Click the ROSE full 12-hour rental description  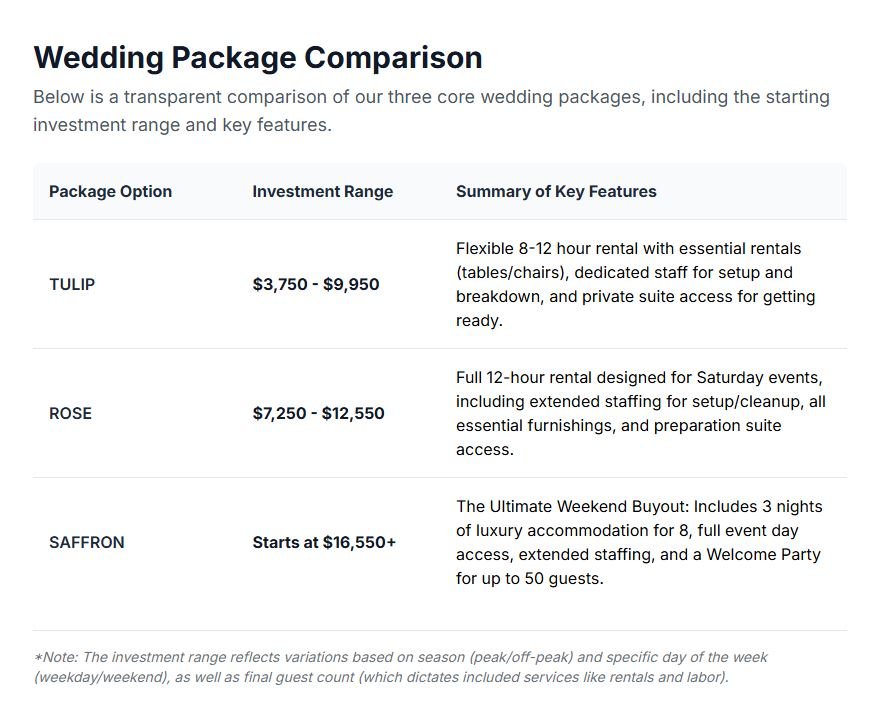click(640, 413)
